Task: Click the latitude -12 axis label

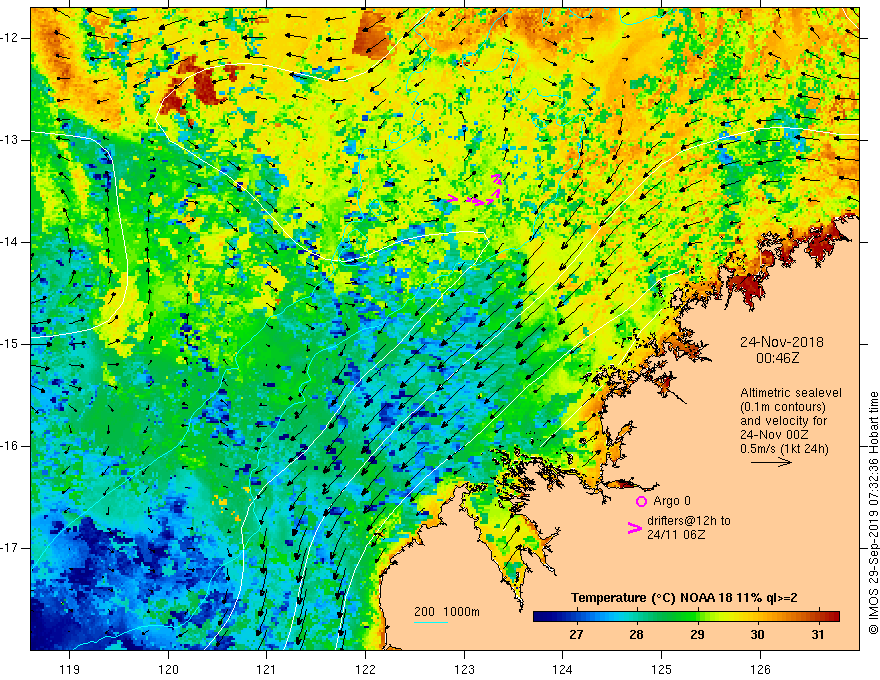Action: [10, 38]
